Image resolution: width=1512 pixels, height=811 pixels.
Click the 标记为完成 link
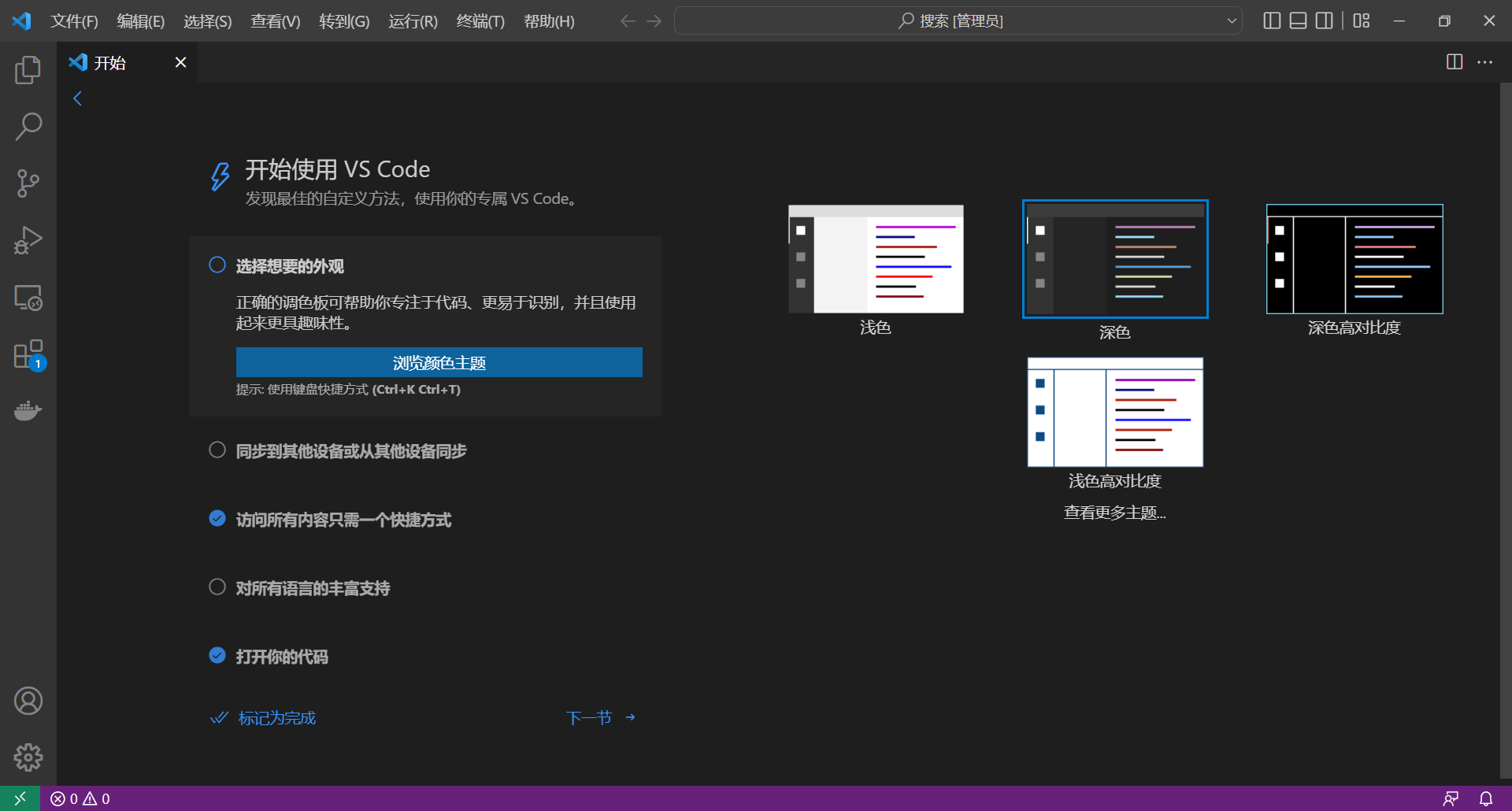coord(263,718)
